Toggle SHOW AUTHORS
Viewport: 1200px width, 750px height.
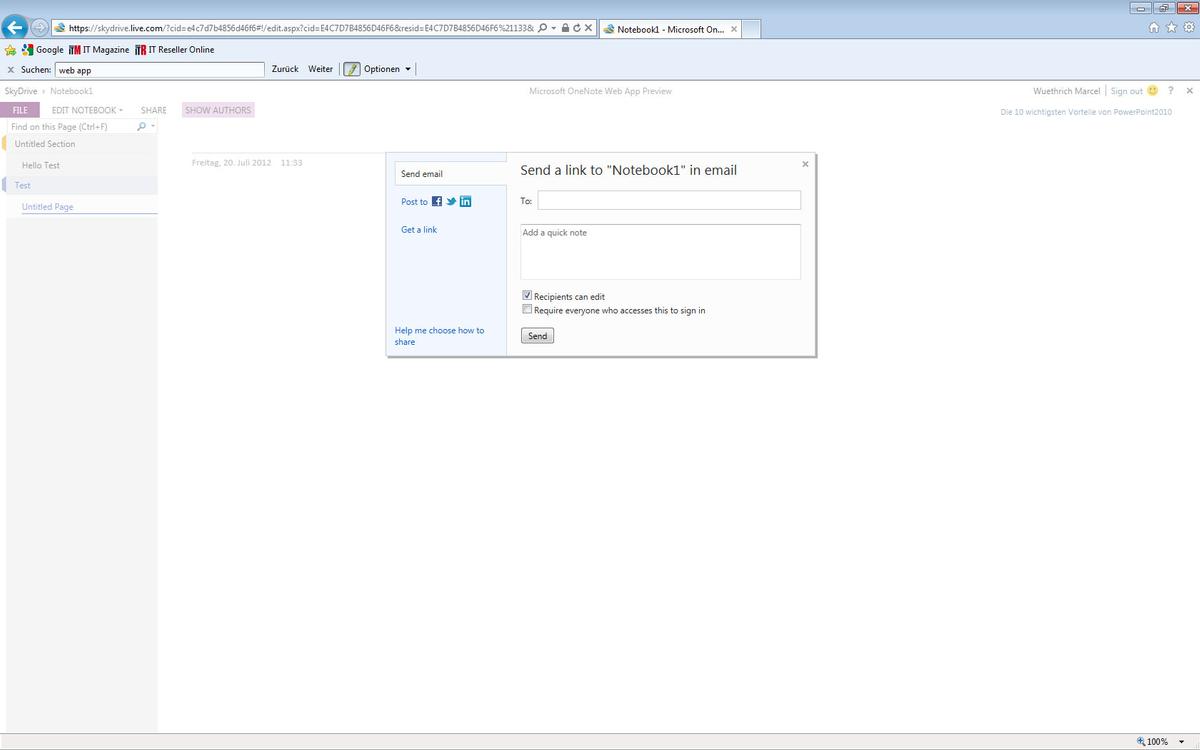pos(218,110)
